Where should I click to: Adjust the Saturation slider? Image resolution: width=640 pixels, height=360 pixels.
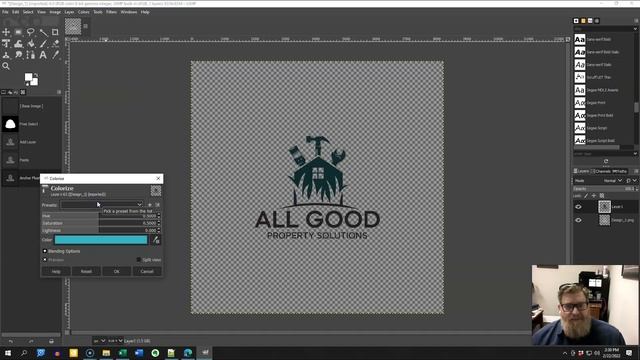(99, 223)
